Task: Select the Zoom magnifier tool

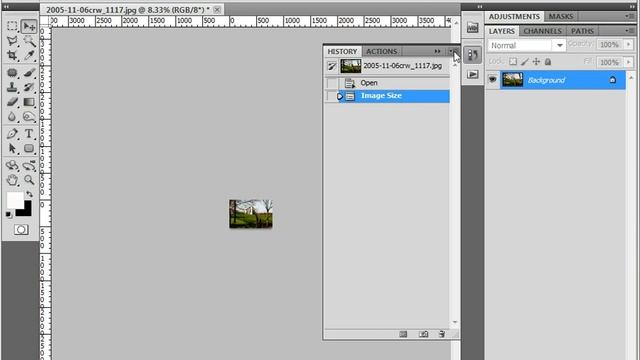Action: coord(29,180)
